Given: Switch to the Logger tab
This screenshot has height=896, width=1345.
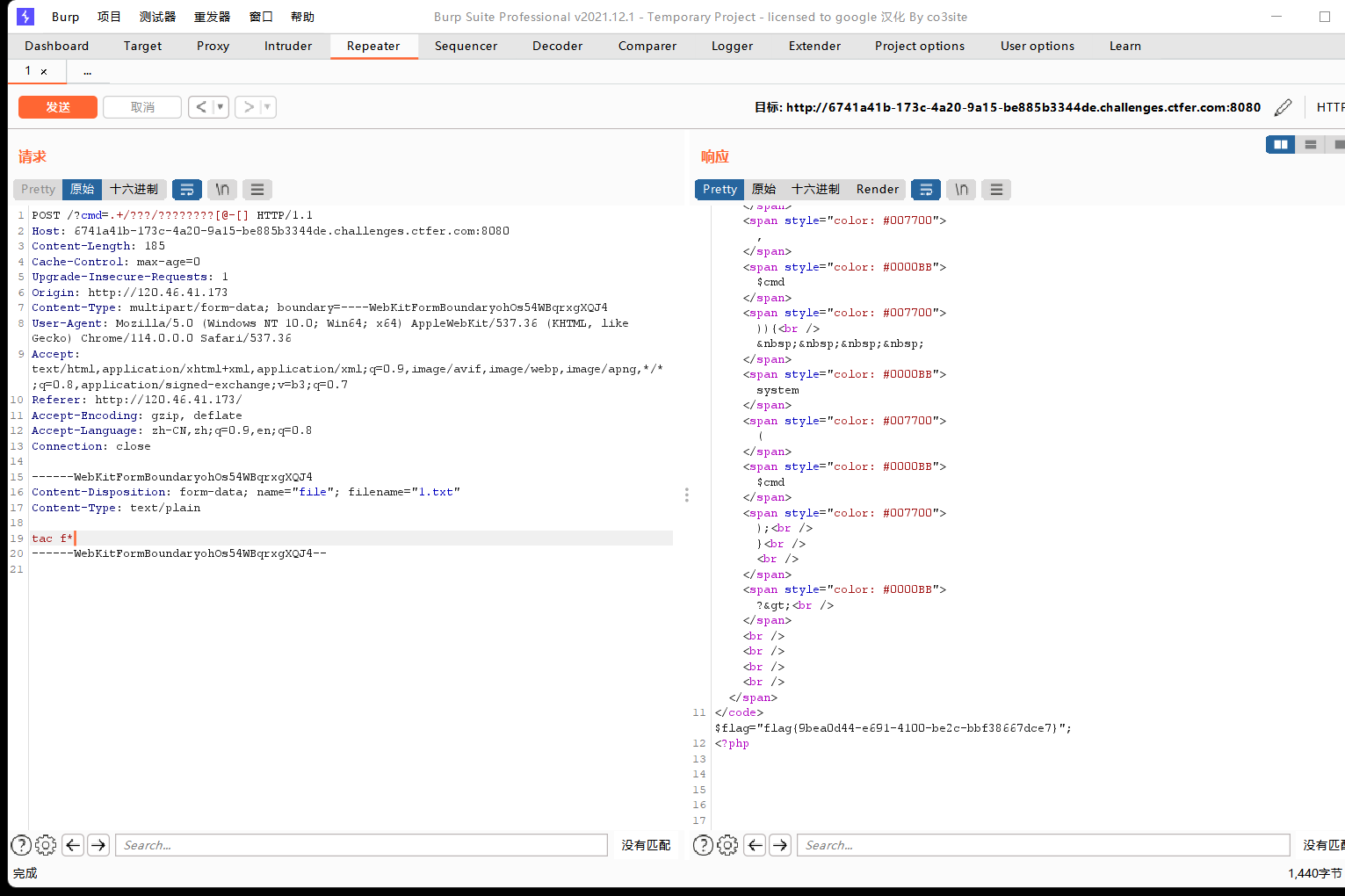Looking at the screenshot, I should point(732,46).
